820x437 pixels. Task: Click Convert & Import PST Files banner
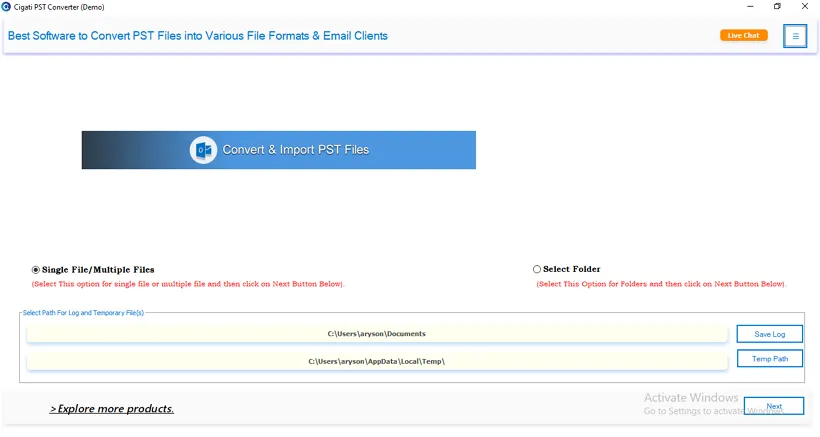point(279,150)
